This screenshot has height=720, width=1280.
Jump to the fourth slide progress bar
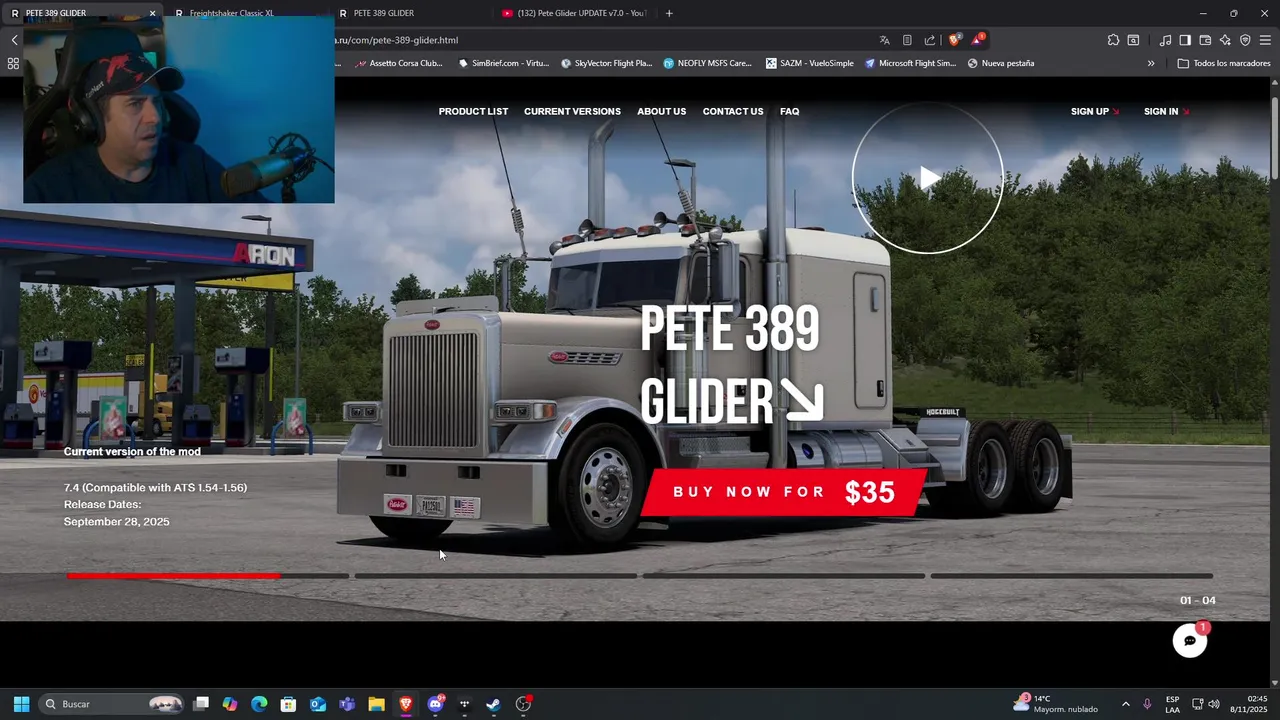[1072, 576]
